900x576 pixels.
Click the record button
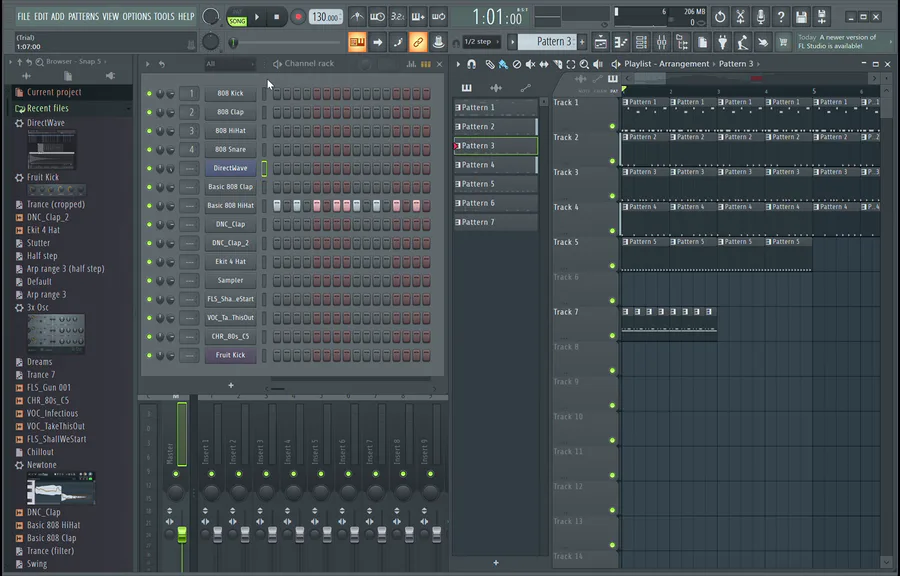(297, 17)
